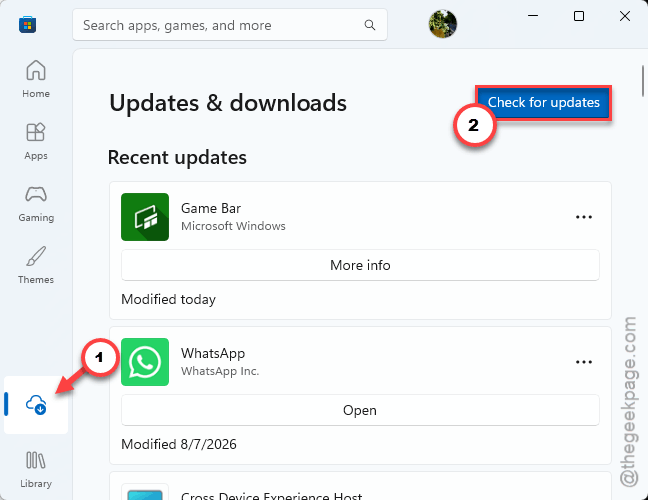Image resolution: width=648 pixels, height=500 pixels.
Task: Click the vertical scrollbar thumb
Action: [643, 81]
